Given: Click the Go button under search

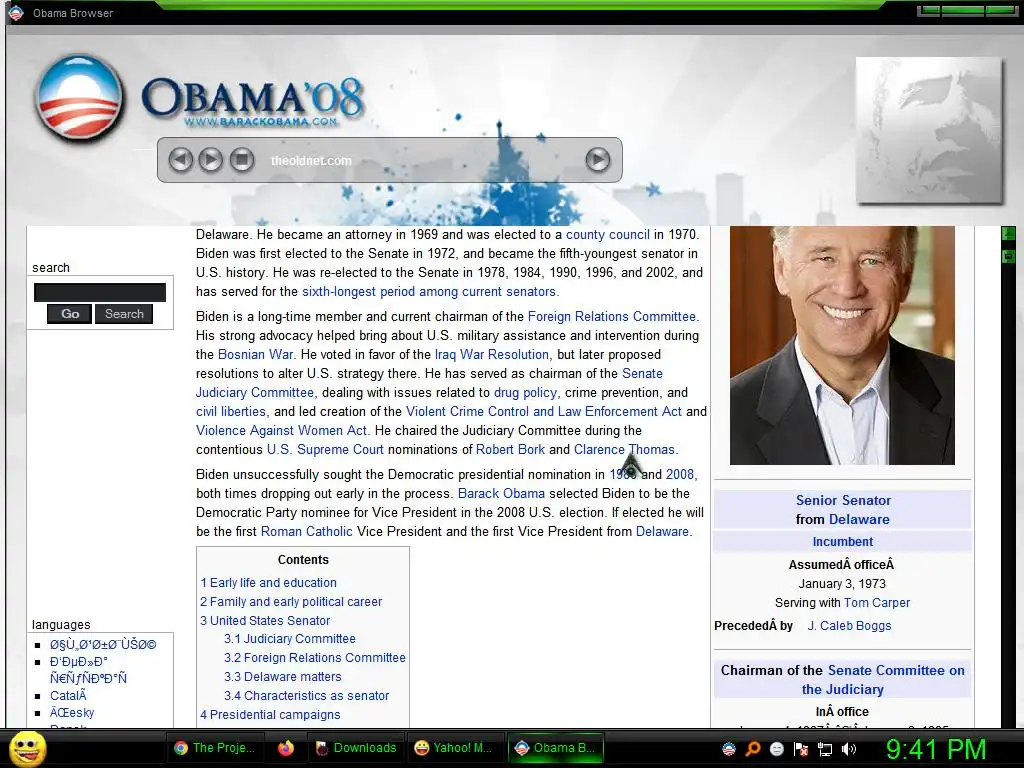Looking at the screenshot, I should (69, 314).
